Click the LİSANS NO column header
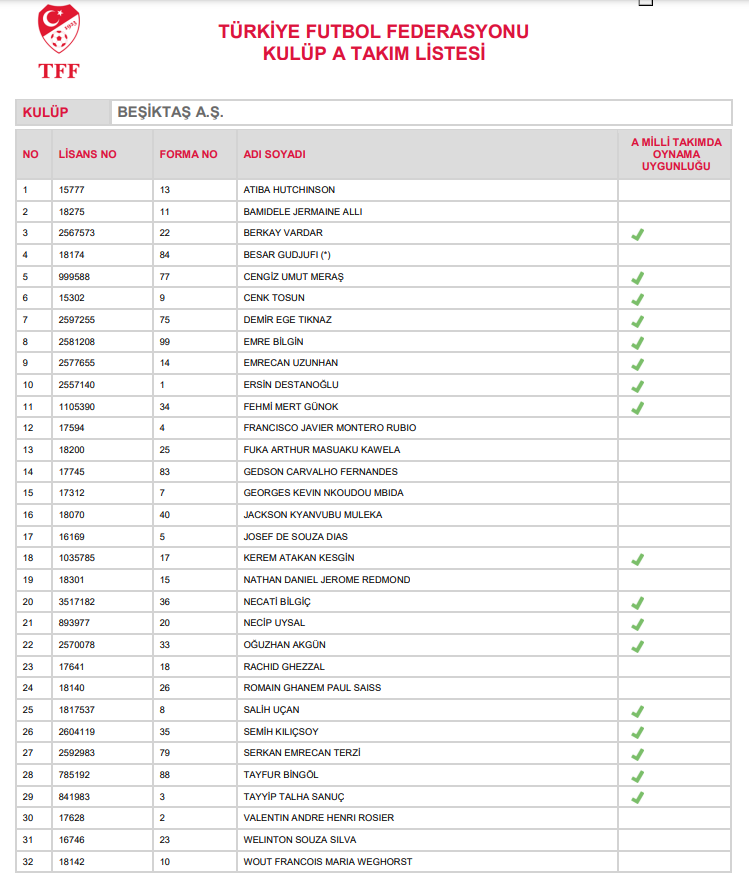Screen dimensions: 749x883 coord(87,154)
